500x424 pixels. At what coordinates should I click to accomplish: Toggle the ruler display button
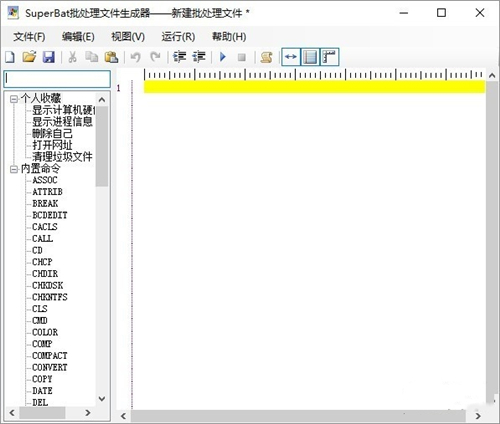pos(329,57)
